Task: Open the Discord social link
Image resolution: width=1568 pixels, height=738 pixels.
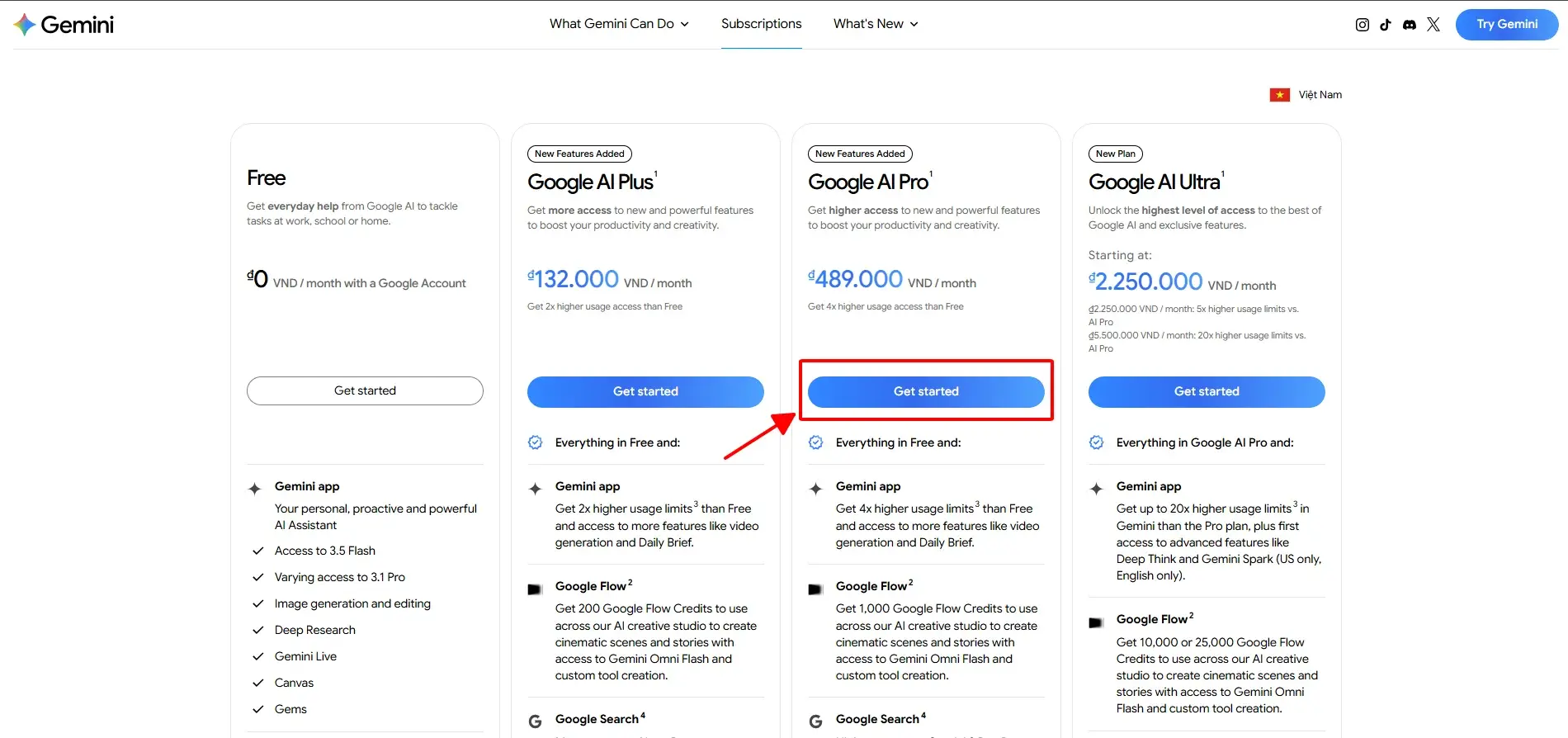Action: [1410, 25]
